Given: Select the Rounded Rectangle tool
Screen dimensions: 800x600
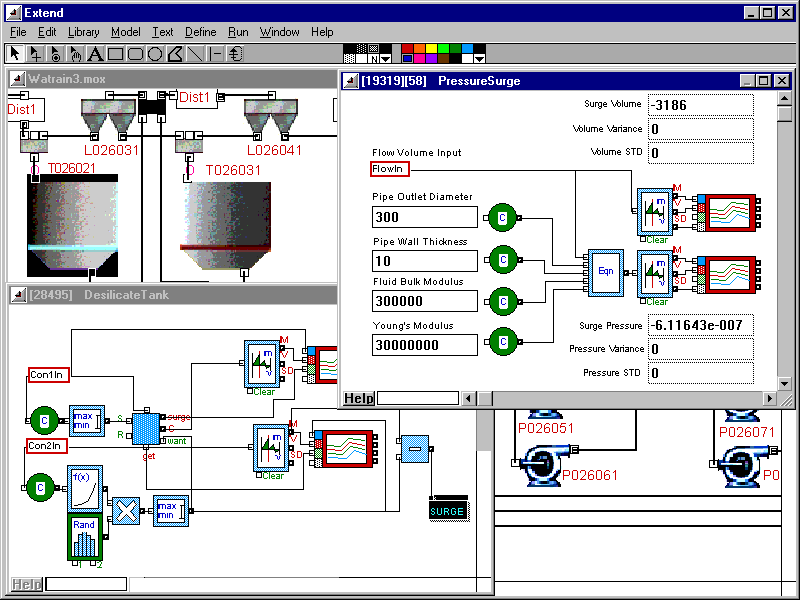Looking at the screenshot, I should tap(135, 54).
